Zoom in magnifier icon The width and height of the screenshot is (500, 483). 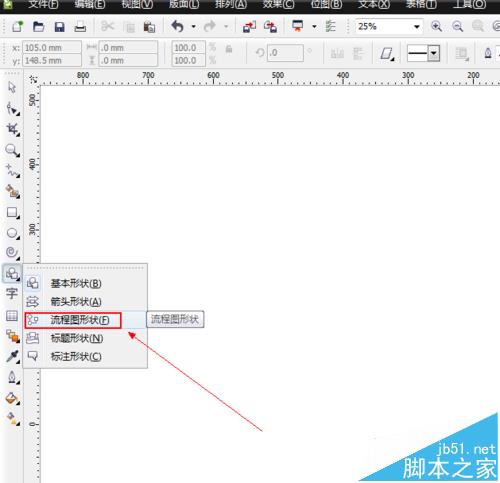436,26
